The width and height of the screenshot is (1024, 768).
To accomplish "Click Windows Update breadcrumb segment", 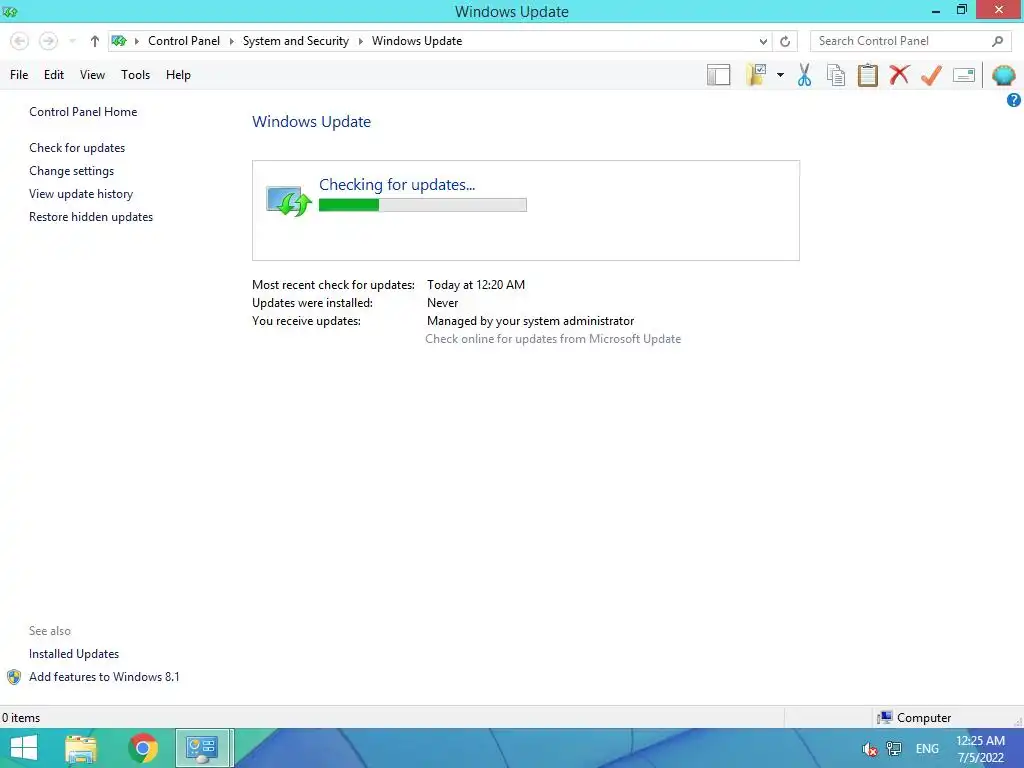I will (417, 40).
